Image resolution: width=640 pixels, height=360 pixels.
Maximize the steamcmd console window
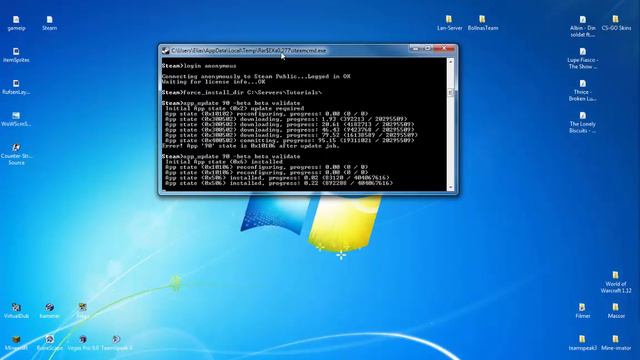click(x=427, y=49)
